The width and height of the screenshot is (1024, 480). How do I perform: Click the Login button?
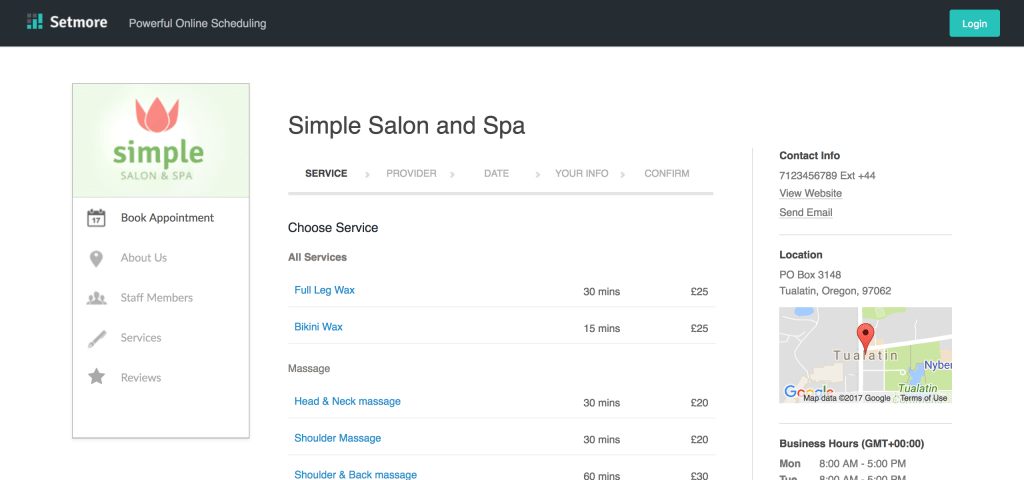tap(974, 24)
